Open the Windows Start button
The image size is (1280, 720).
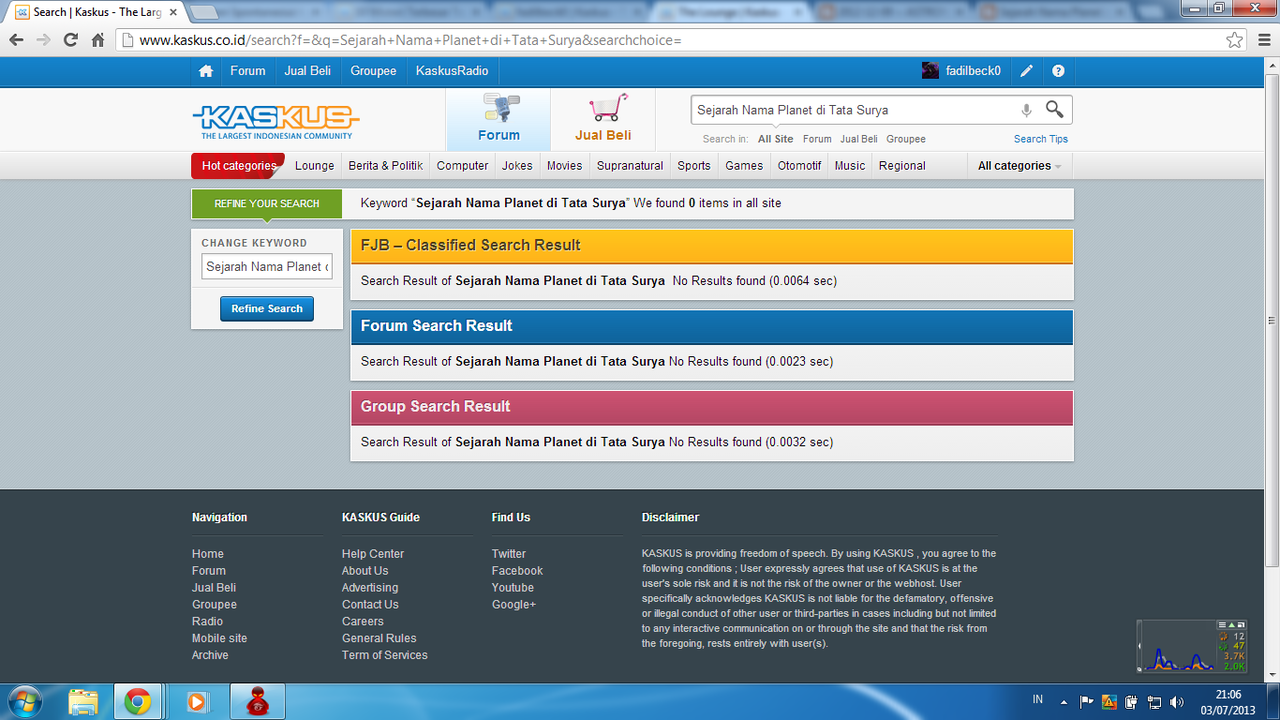click(27, 702)
